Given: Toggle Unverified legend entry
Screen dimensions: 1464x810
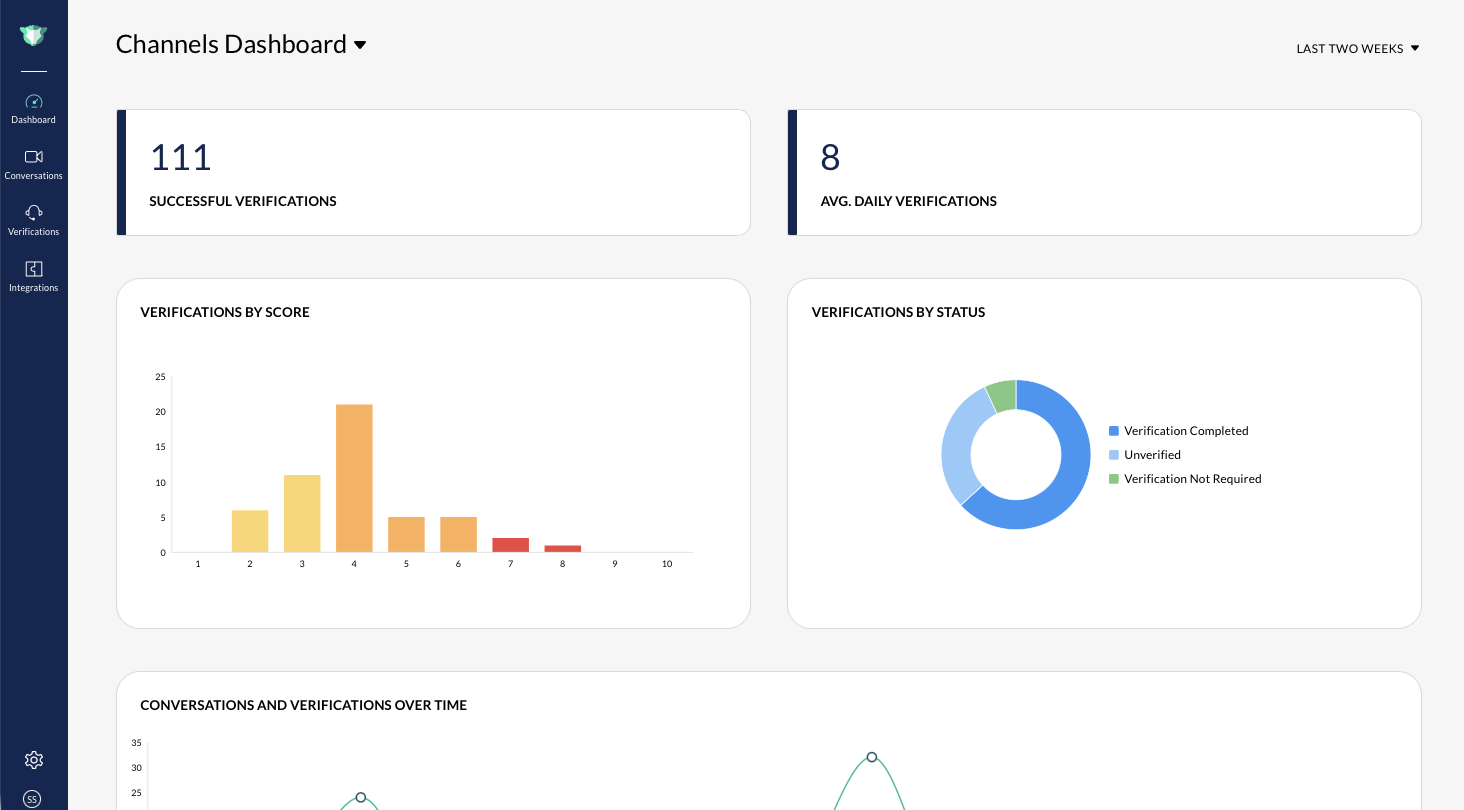Looking at the screenshot, I should pos(1145,455).
